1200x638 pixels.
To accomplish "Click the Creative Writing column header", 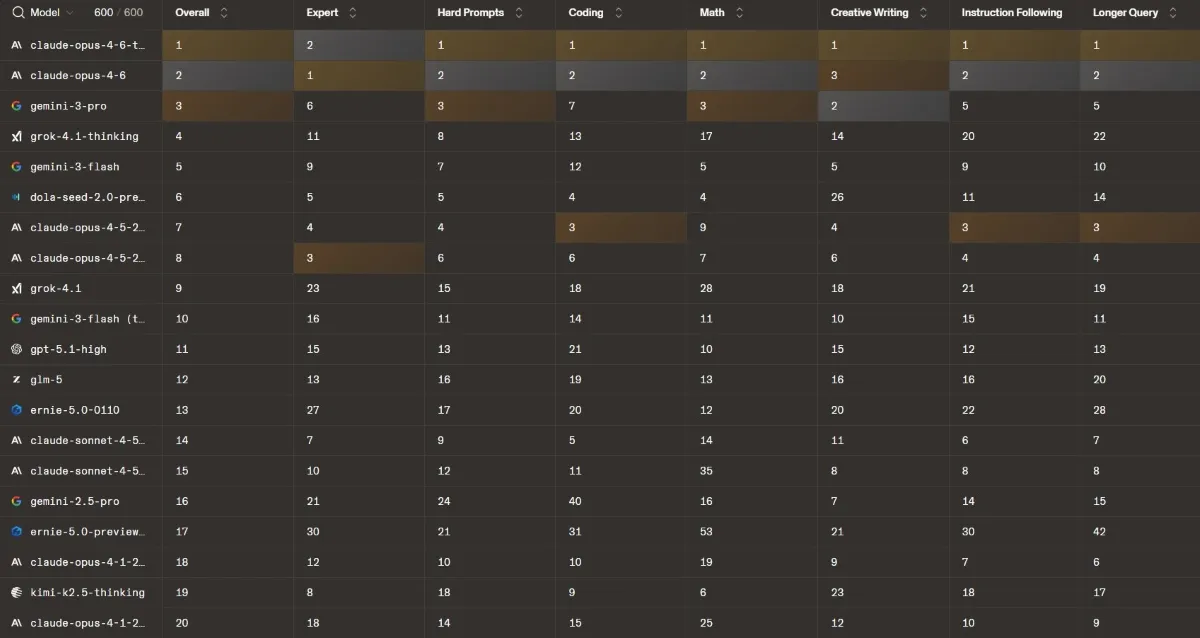I will click(x=869, y=13).
